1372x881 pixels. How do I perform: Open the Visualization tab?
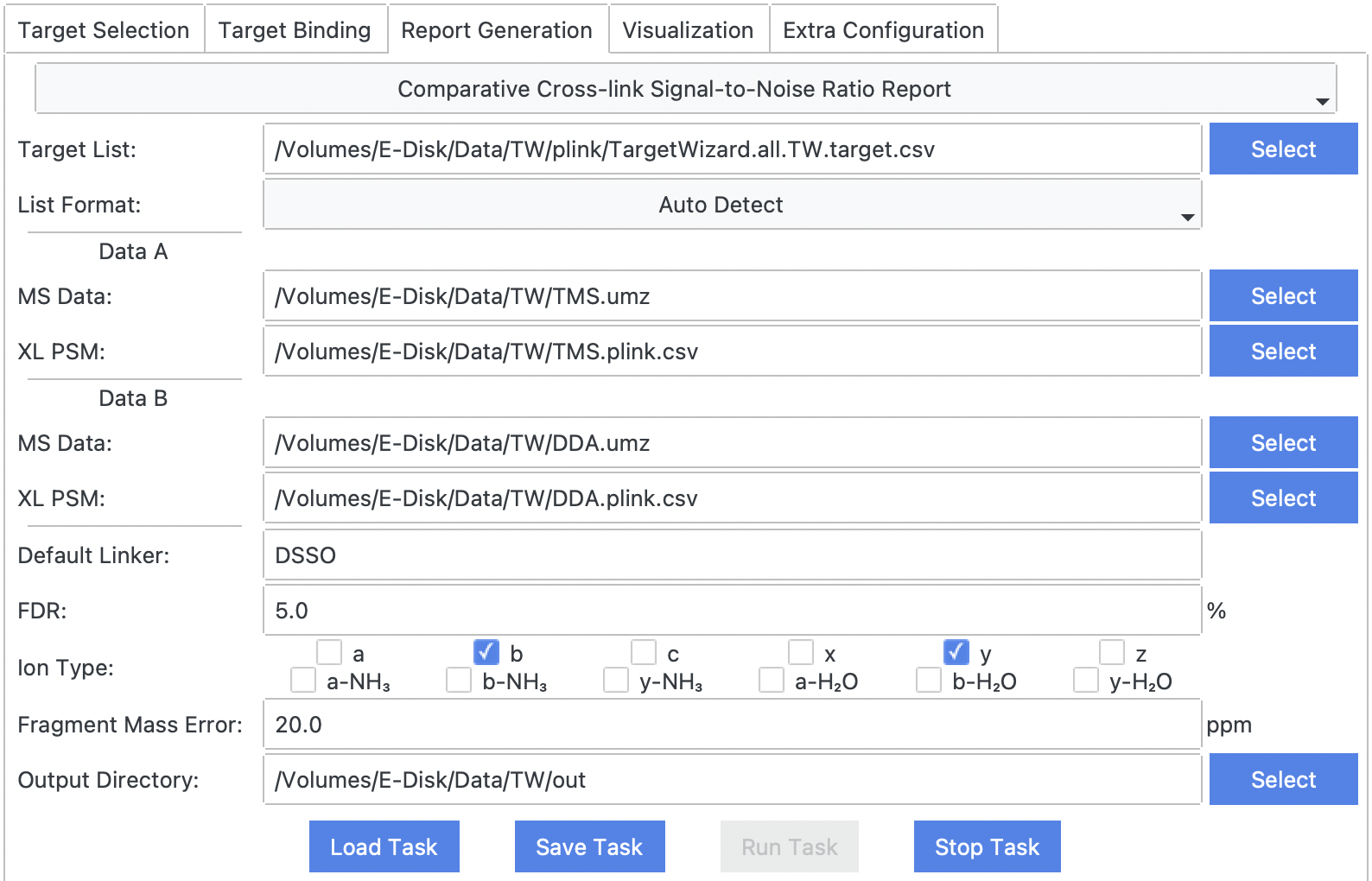click(688, 30)
